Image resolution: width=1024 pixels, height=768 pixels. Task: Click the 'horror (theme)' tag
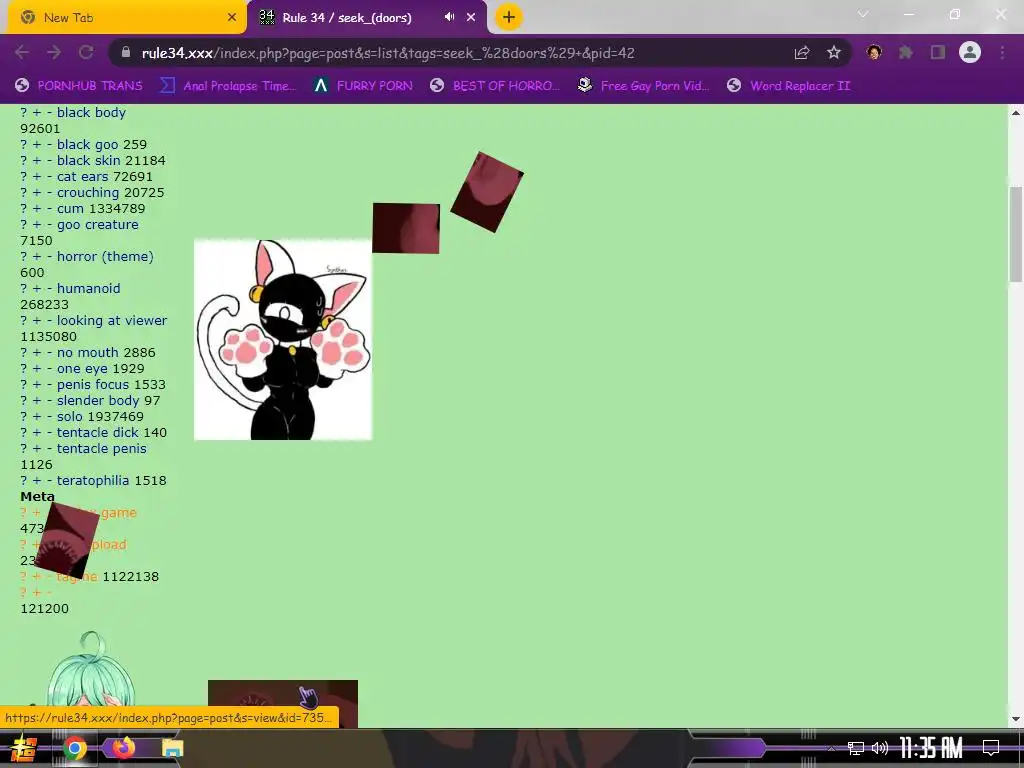tap(105, 257)
